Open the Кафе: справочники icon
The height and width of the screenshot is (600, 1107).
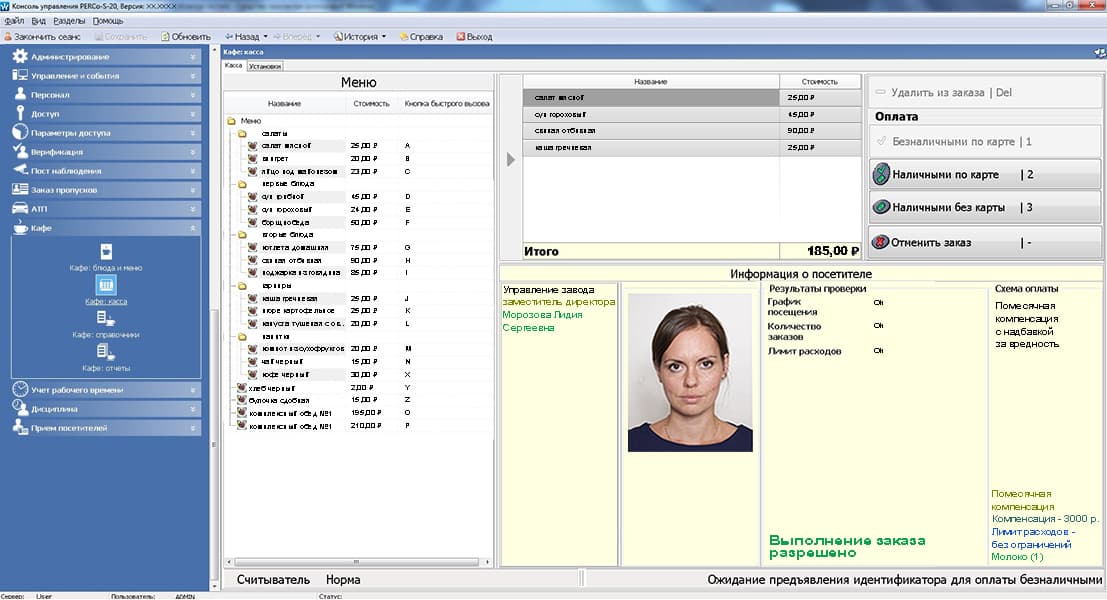(x=106, y=319)
